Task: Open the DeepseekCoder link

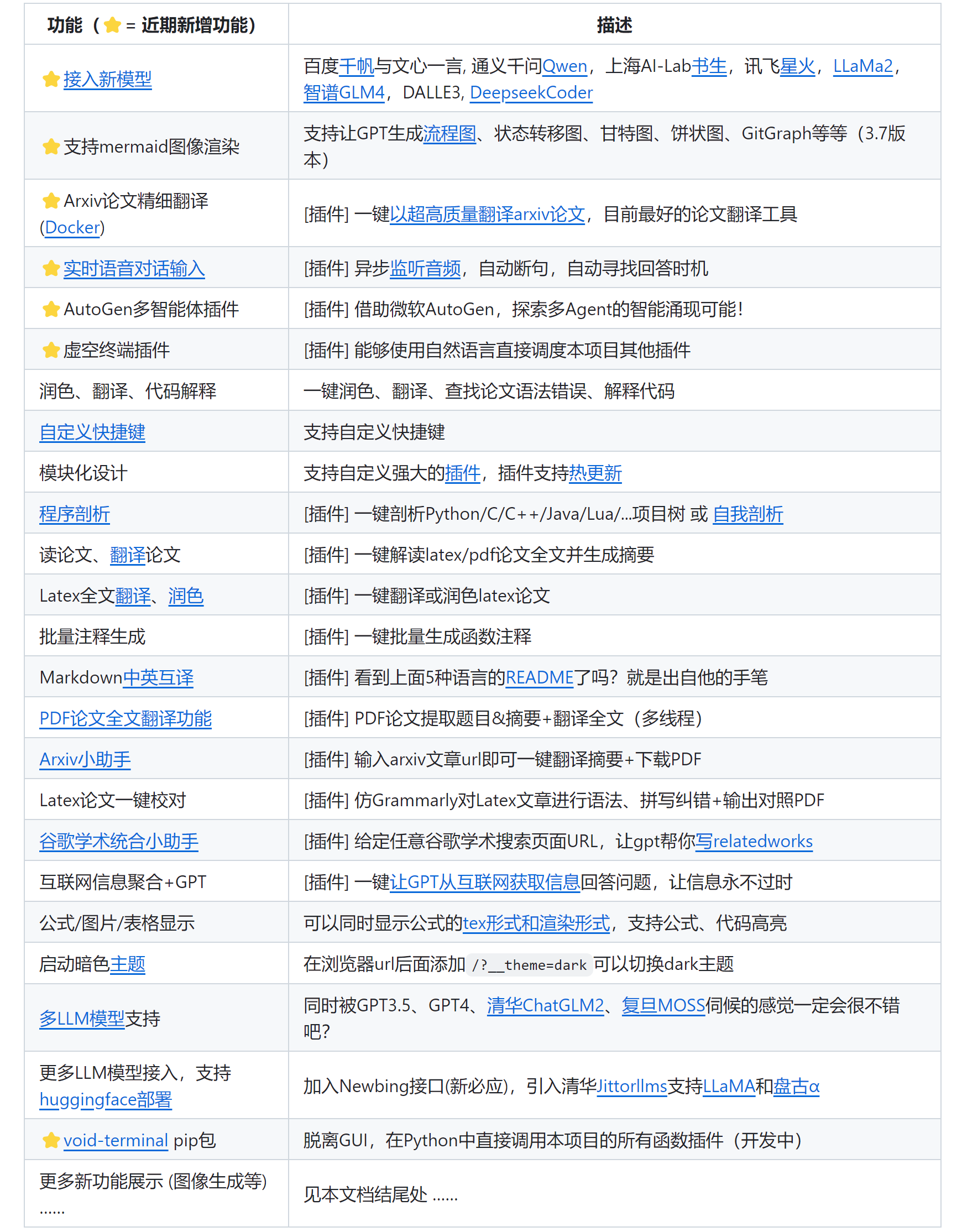Action: point(531,92)
